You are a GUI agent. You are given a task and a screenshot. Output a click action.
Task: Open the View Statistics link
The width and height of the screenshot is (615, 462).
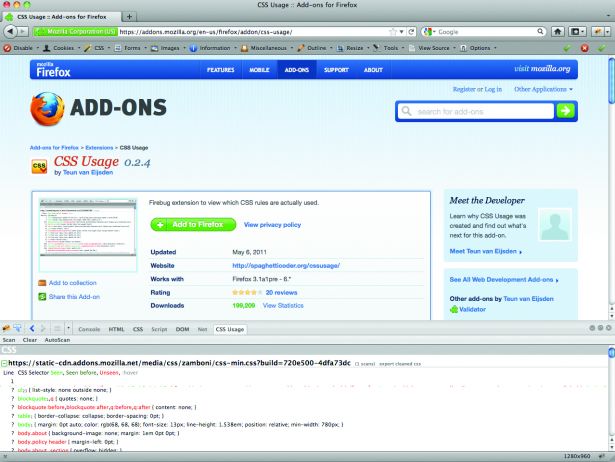(x=283, y=306)
